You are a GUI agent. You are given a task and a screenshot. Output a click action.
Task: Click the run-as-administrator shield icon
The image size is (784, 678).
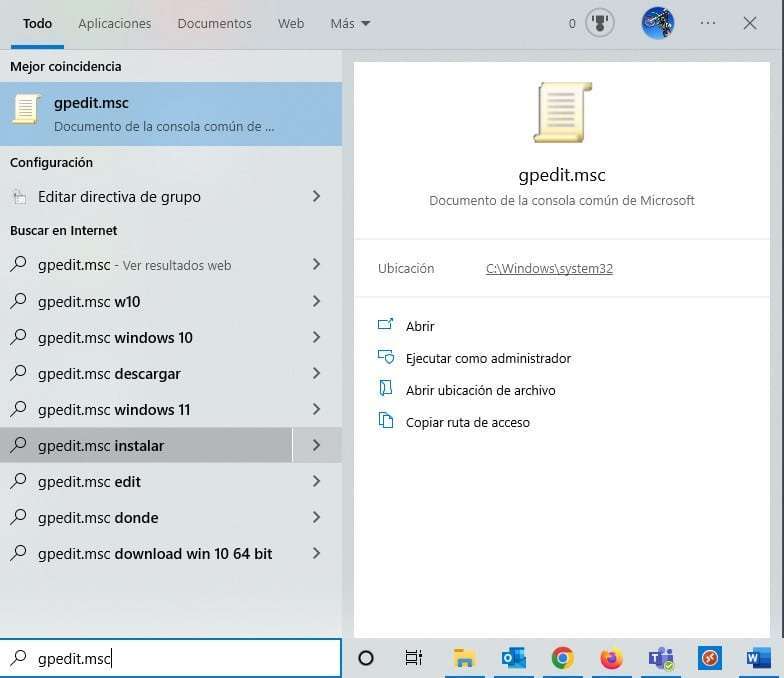coord(386,357)
